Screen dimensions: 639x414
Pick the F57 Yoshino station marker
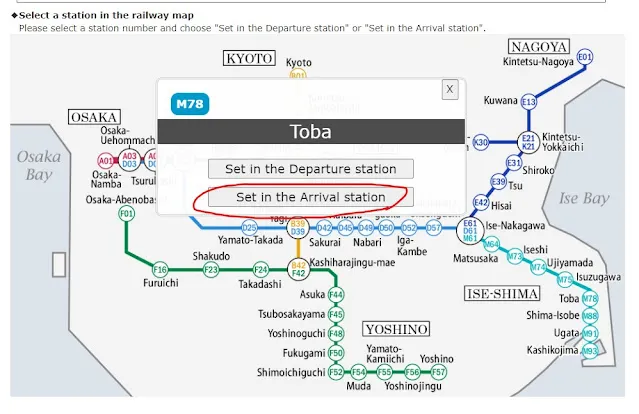(x=438, y=372)
